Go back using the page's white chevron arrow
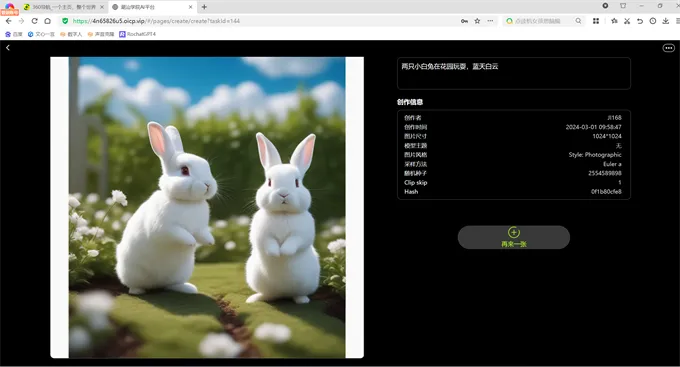This screenshot has width=680, height=367. click(x=8, y=48)
